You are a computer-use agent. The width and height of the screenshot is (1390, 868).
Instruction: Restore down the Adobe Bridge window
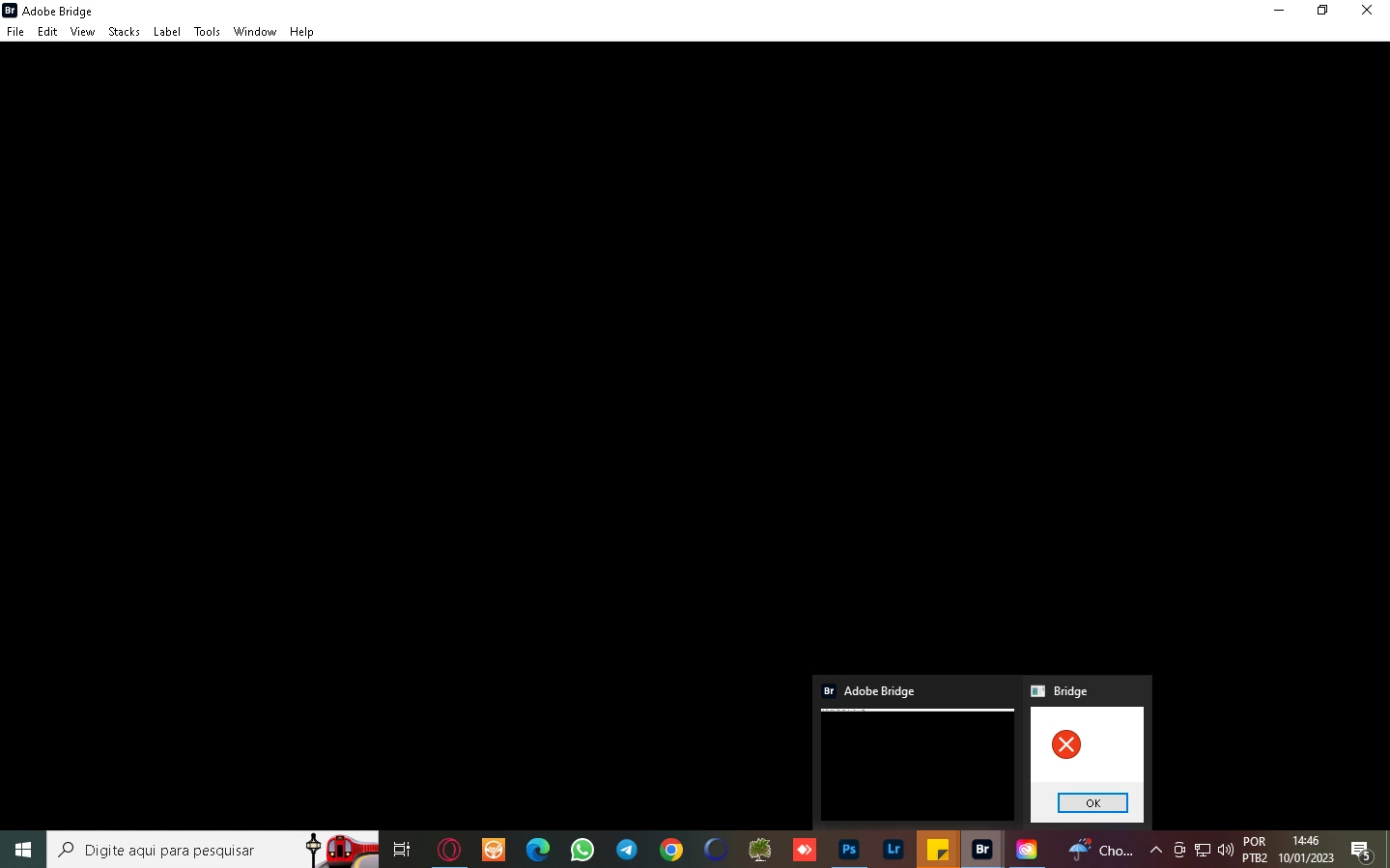coord(1322,11)
